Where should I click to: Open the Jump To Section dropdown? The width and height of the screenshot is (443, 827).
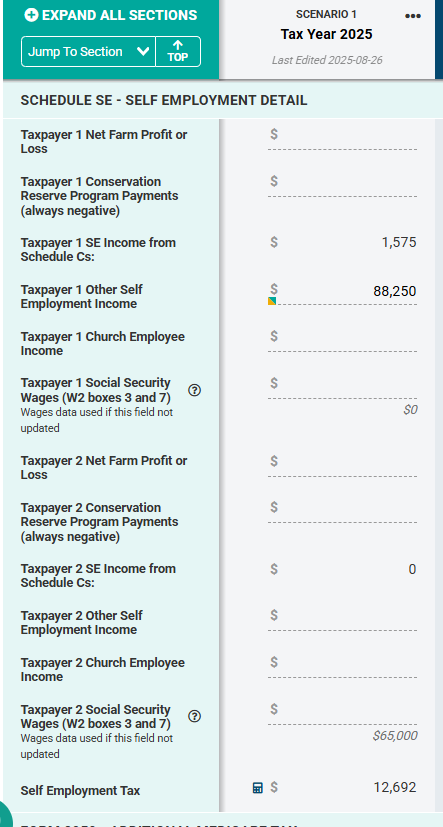pos(89,52)
